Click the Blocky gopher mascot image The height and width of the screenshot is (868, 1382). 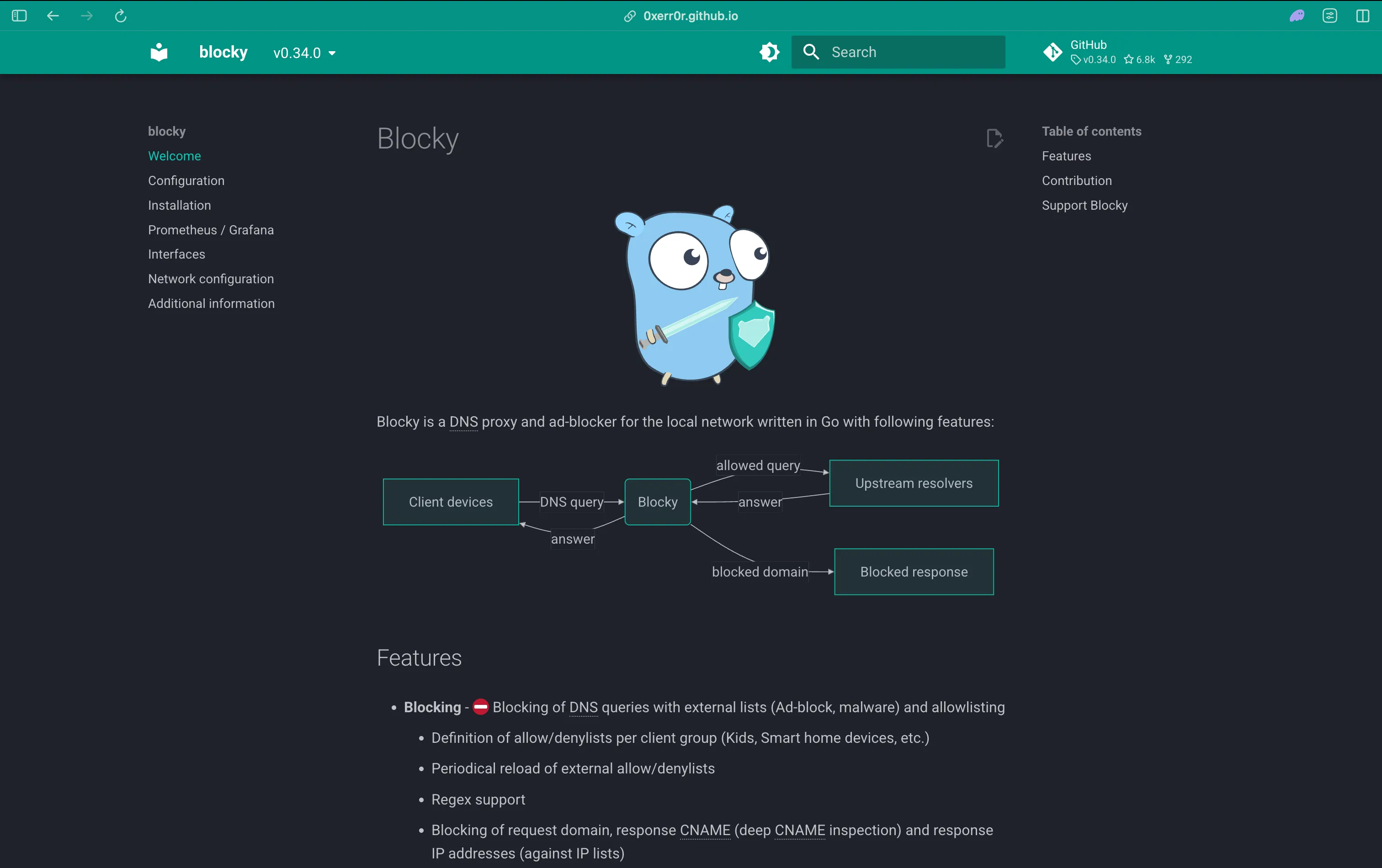tap(695, 295)
